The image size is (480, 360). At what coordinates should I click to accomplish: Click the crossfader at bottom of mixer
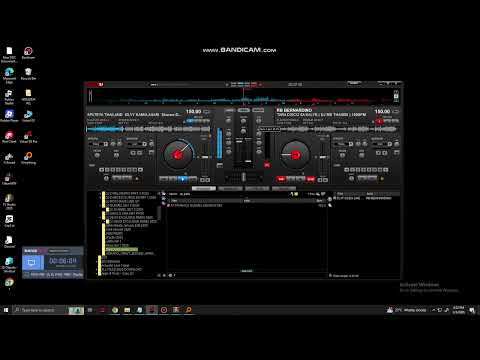point(244,177)
